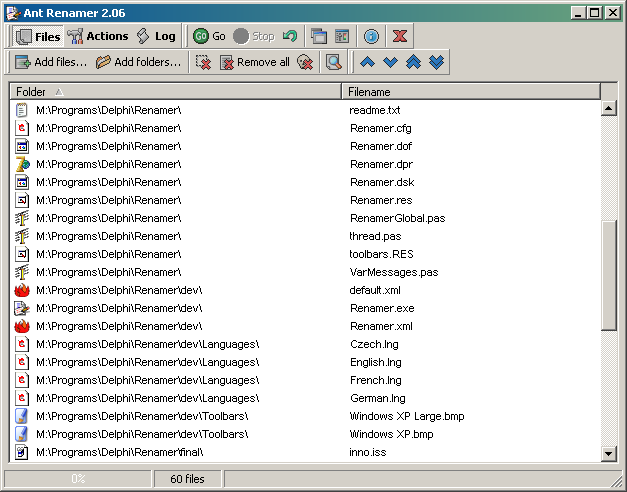Click the remove selected files icon

[203, 62]
